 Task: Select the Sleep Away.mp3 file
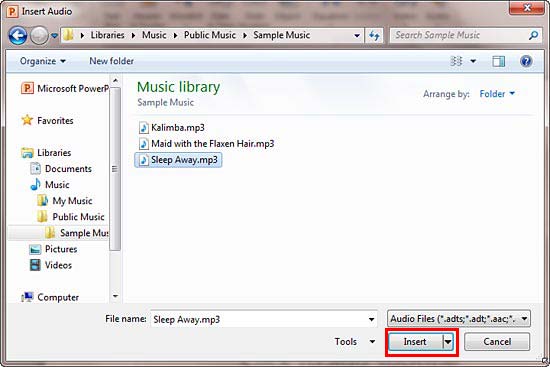click(x=178, y=160)
